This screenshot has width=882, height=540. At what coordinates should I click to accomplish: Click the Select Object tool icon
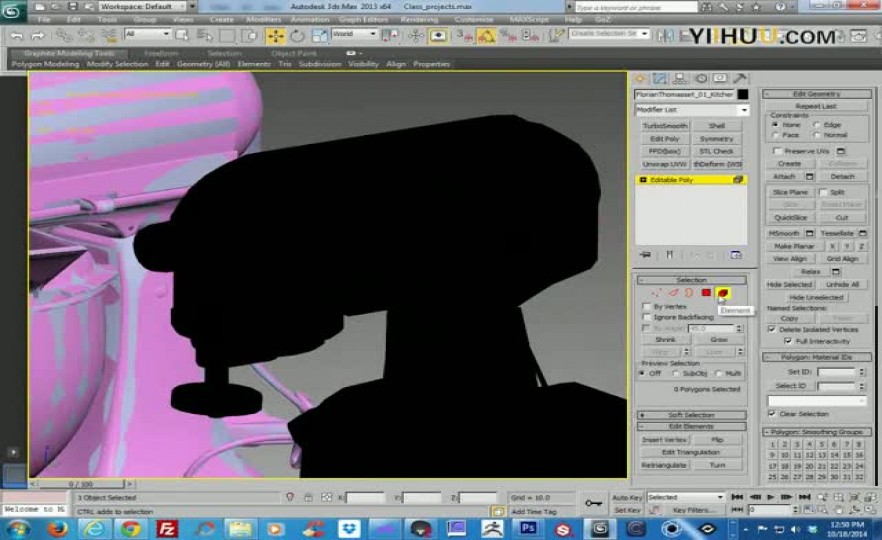pos(182,36)
